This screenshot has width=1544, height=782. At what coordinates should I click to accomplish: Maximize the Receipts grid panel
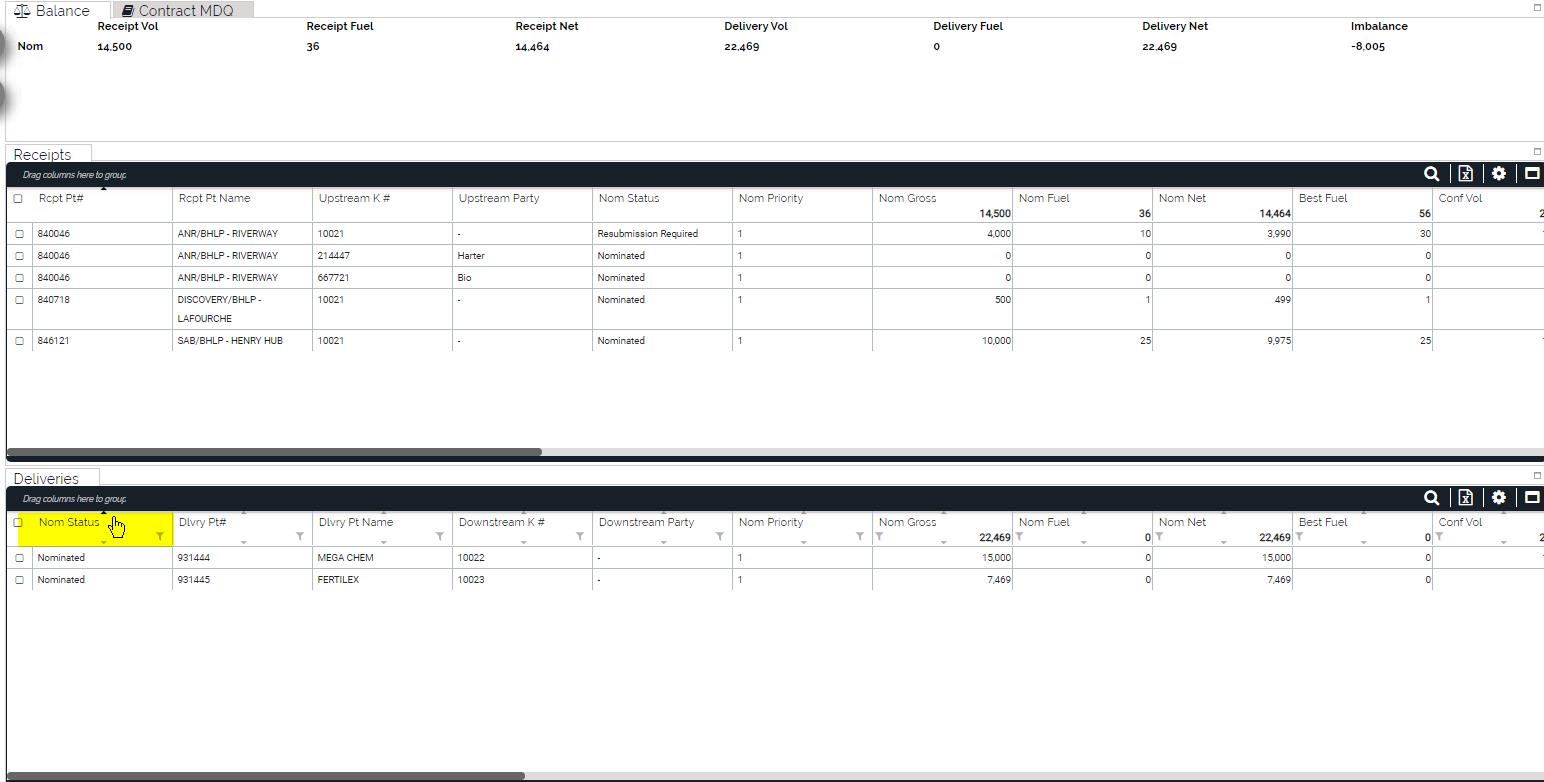coord(1531,174)
